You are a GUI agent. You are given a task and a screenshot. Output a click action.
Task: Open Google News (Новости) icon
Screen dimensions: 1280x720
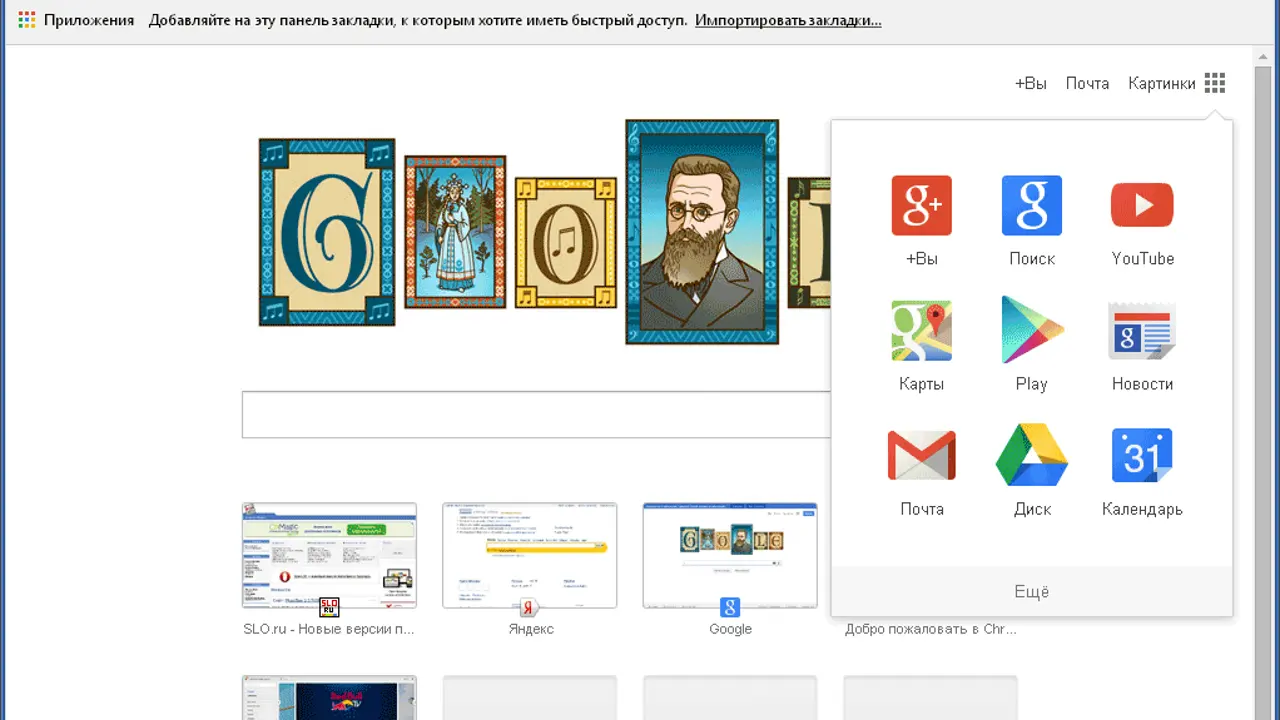(1142, 331)
